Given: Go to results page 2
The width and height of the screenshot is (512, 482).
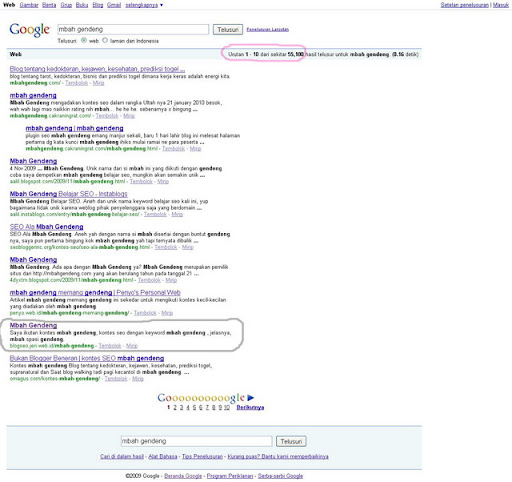Looking at the screenshot, I should pyautogui.click(x=175, y=407).
